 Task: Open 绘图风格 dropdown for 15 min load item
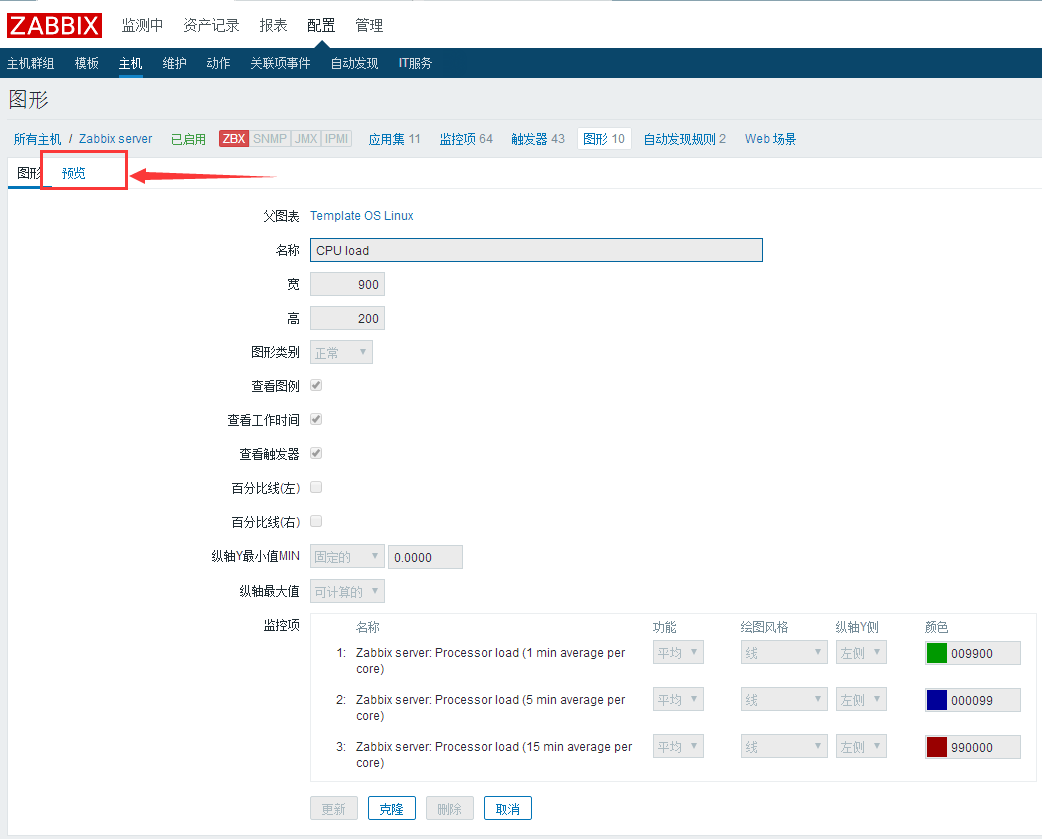pos(784,747)
